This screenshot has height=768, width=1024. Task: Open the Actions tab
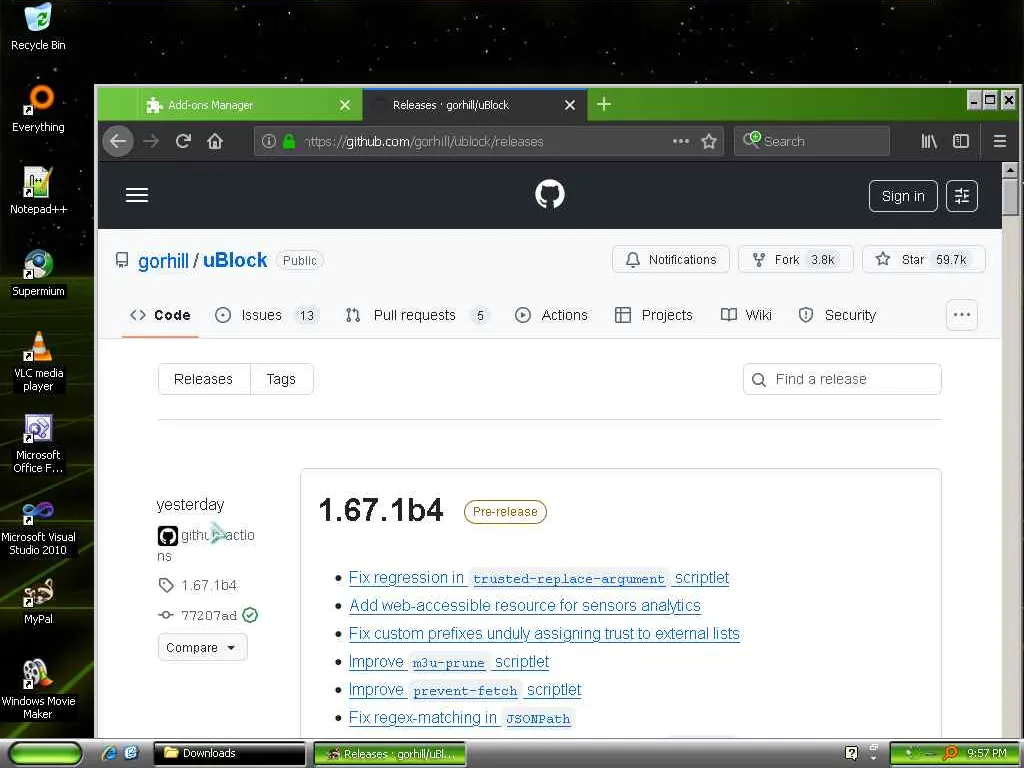coord(551,315)
